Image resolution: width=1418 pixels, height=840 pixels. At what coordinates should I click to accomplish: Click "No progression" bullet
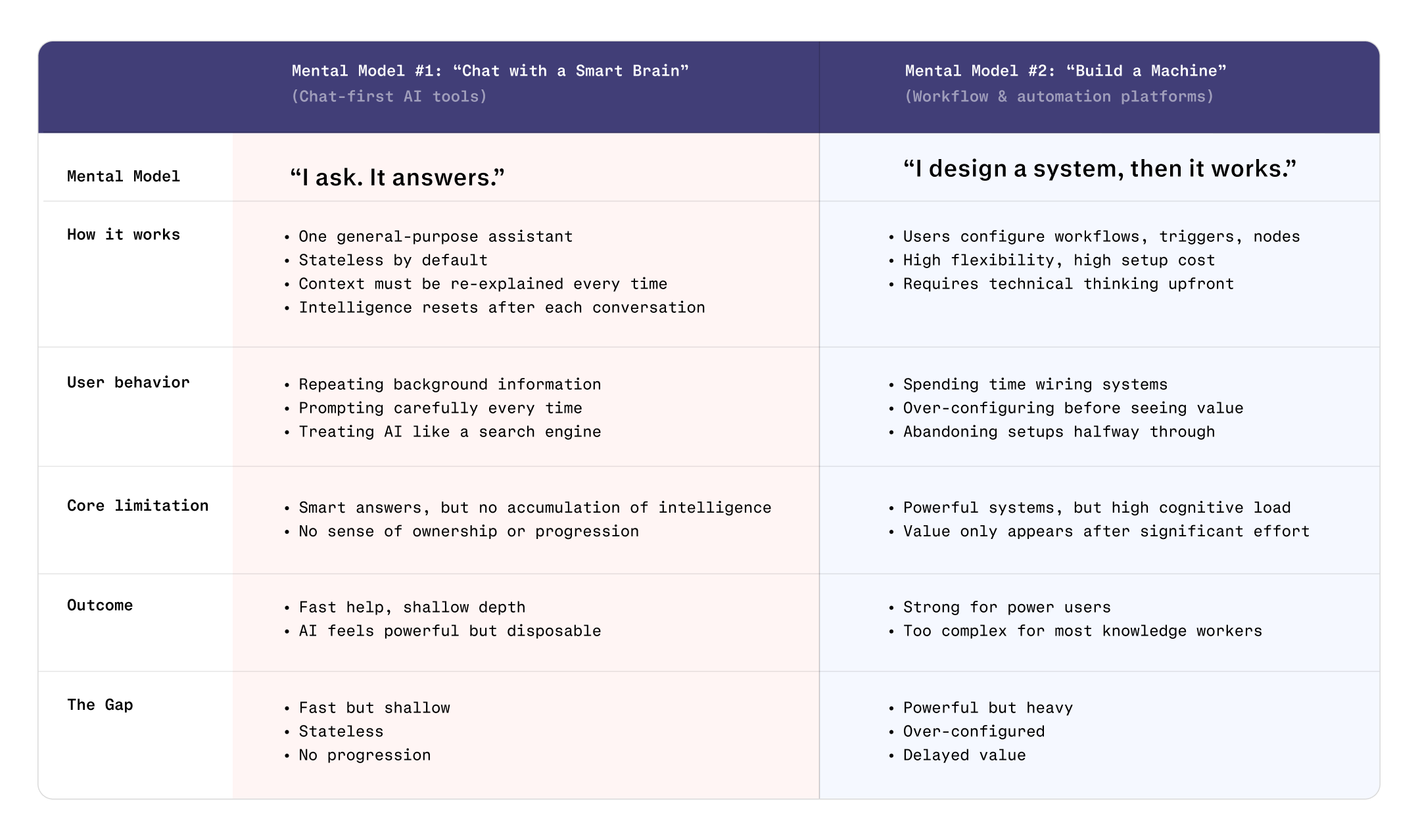click(365, 755)
